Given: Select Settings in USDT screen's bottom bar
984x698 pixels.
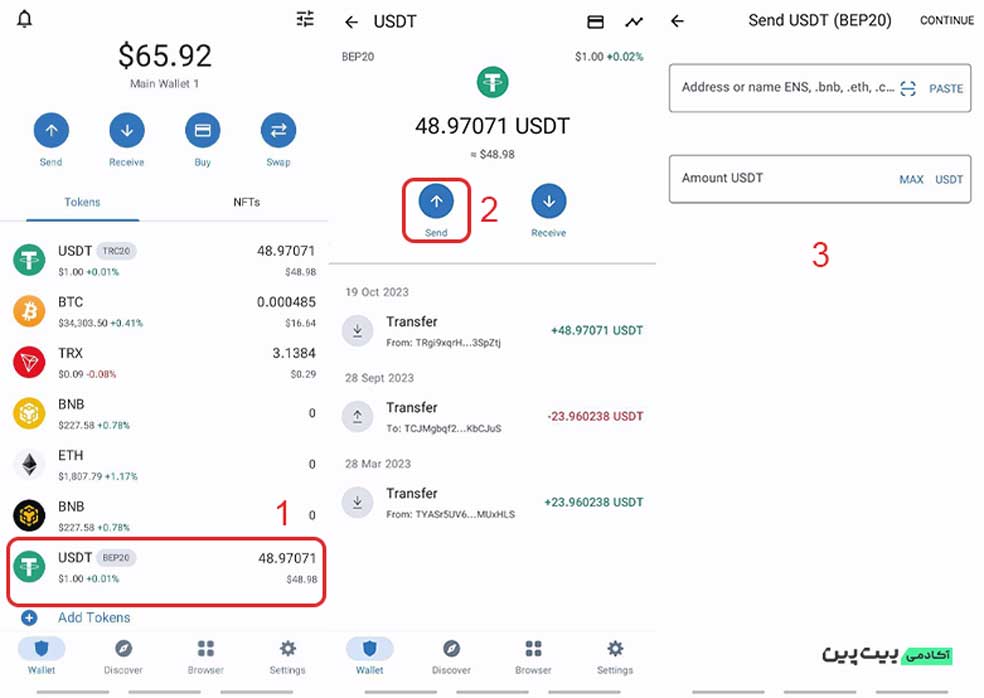Looking at the screenshot, I should tap(615, 656).
